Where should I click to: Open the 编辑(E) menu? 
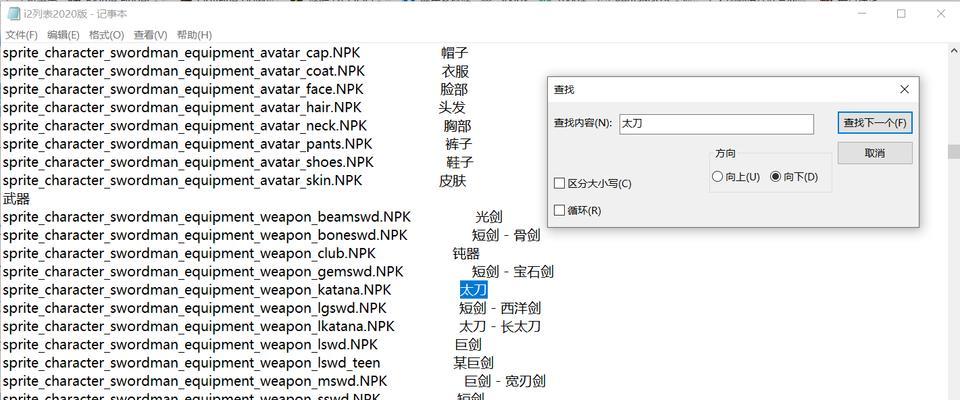tap(64, 35)
